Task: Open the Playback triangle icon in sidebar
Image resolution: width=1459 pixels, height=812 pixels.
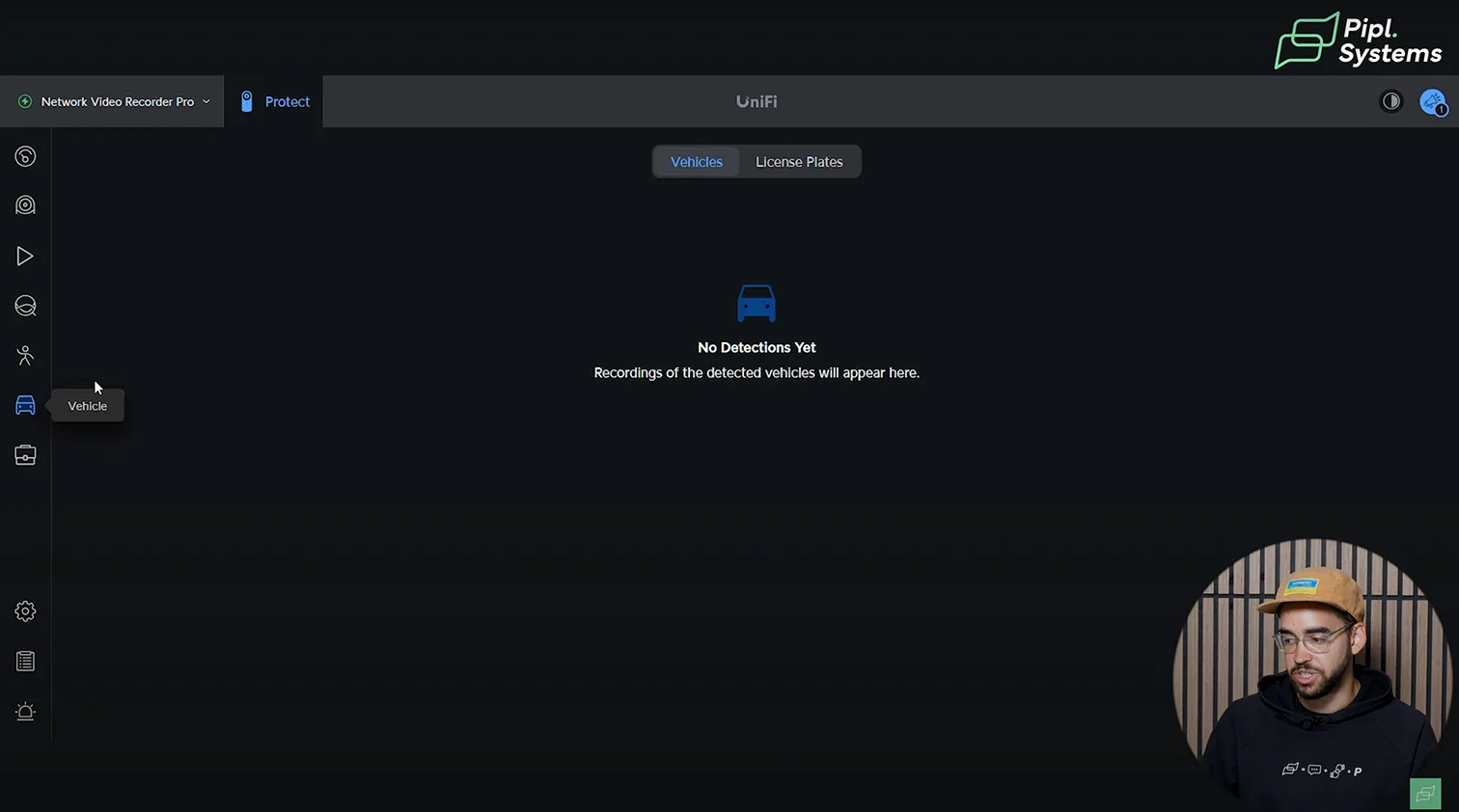Action: tap(25, 257)
